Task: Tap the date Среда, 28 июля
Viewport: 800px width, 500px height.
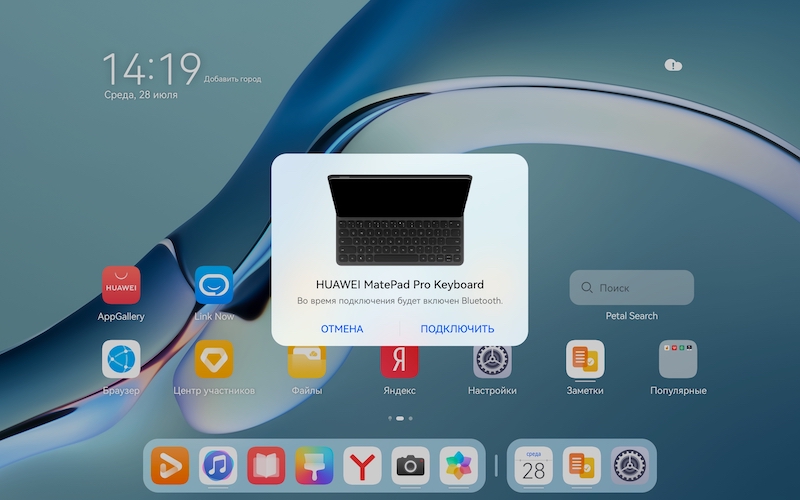Action: 141,95
